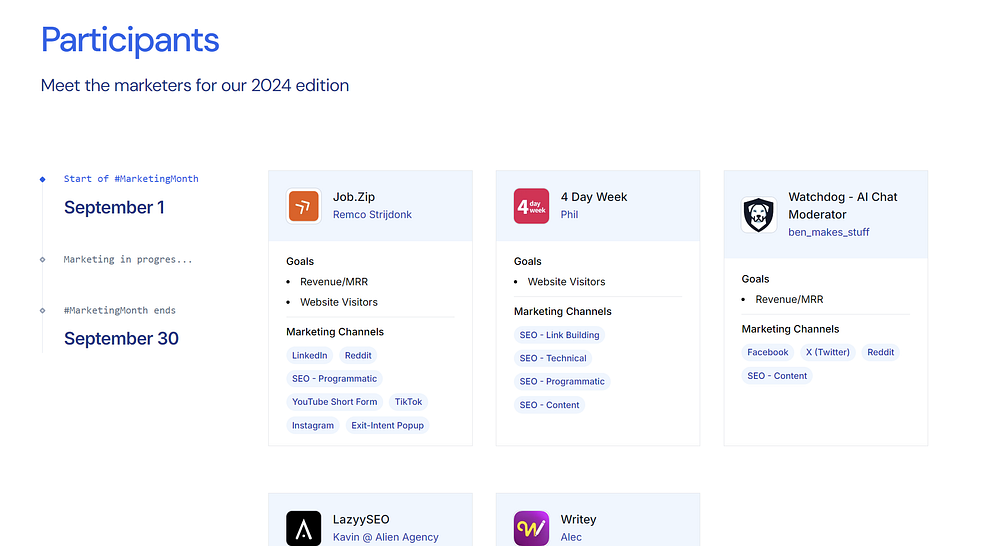The width and height of the screenshot is (1000, 546).
Task: Open ben_makes_stuff profile link
Action: tap(828, 232)
